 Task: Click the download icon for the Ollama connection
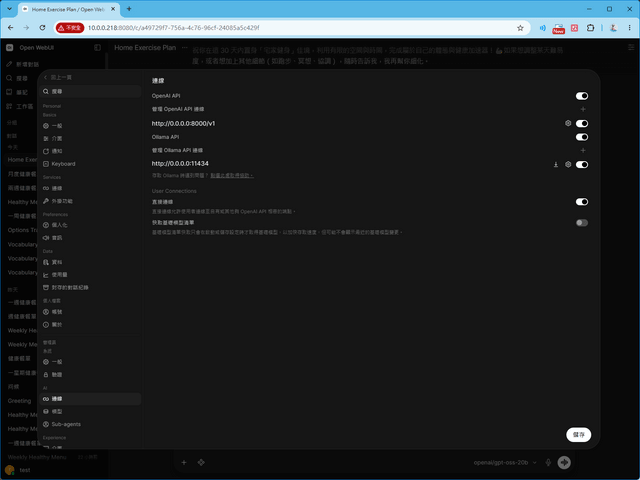(x=556, y=164)
